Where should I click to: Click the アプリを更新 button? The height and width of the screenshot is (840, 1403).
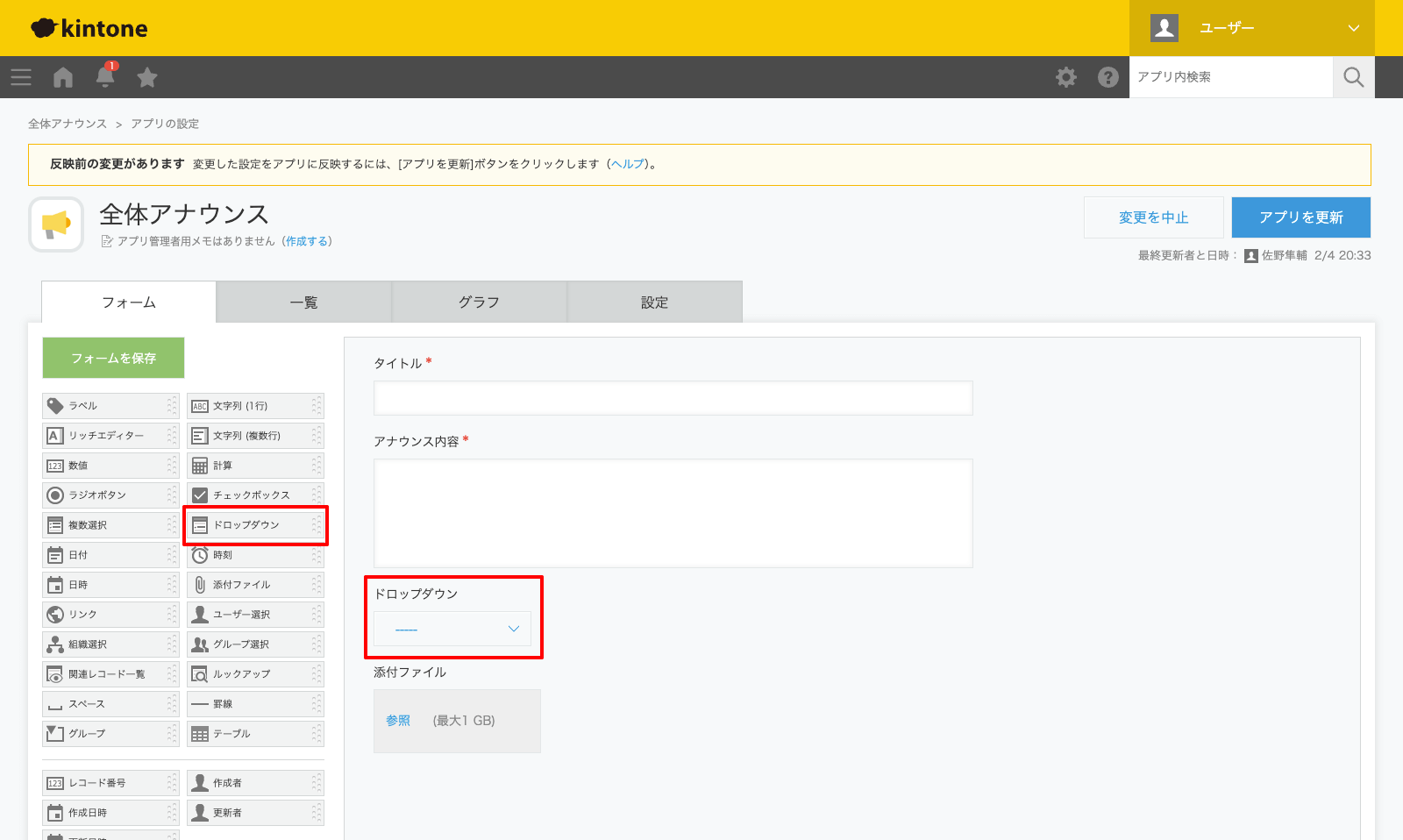1300,217
